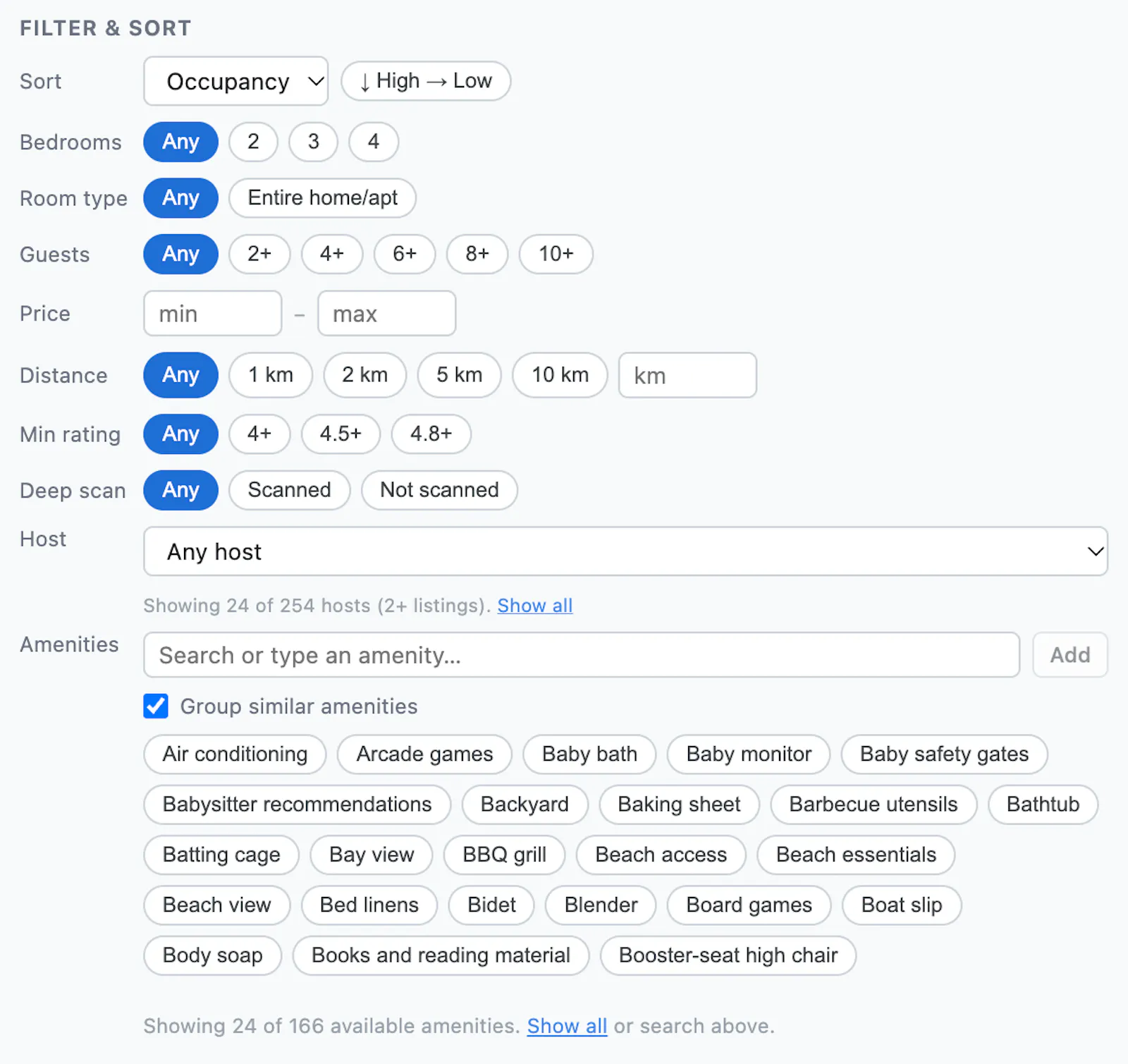Filter by 4 bedrooms
This screenshot has width=1128, height=1064.
(x=373, y=142)
